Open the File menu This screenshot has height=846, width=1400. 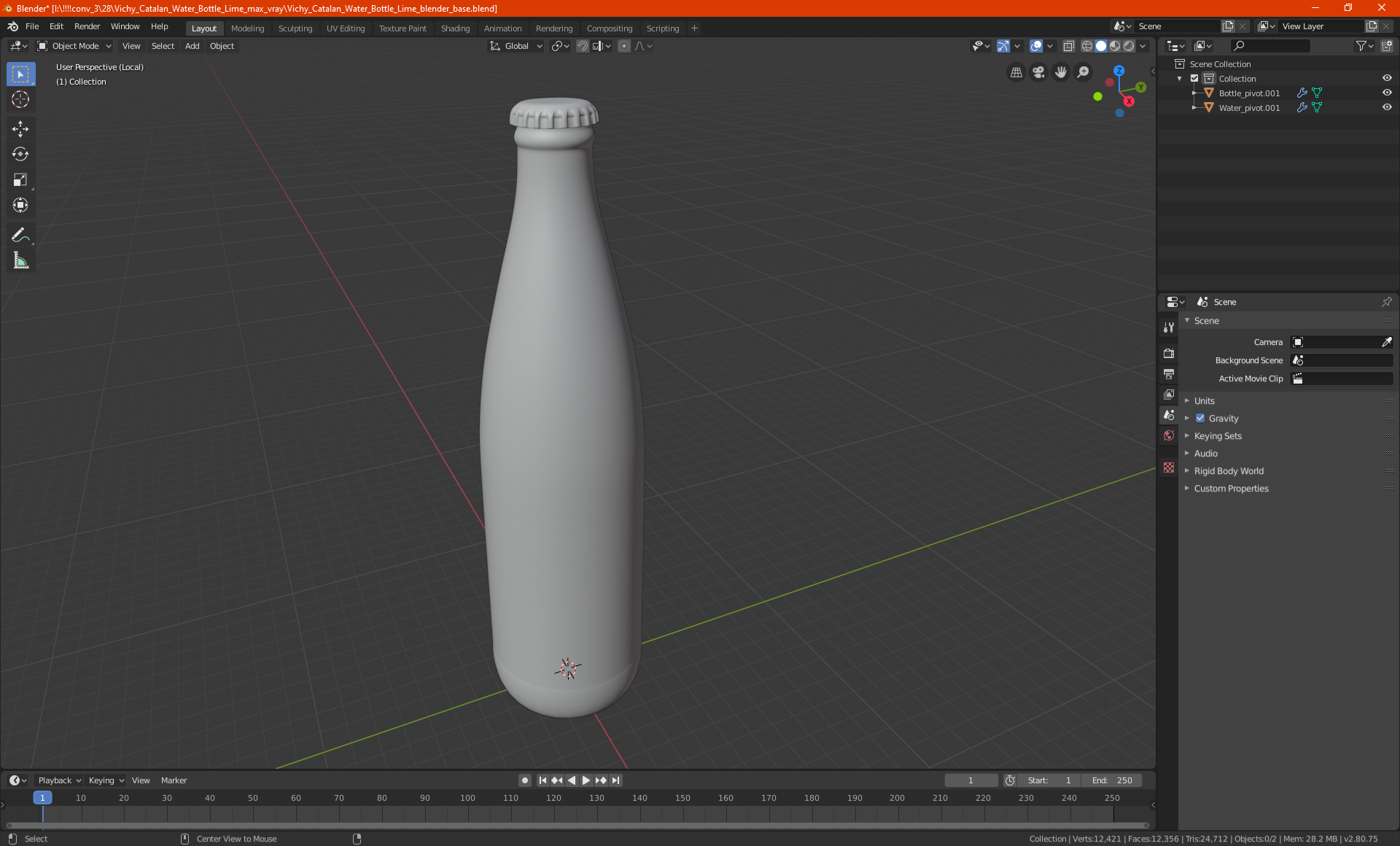[x=32, y=26]
